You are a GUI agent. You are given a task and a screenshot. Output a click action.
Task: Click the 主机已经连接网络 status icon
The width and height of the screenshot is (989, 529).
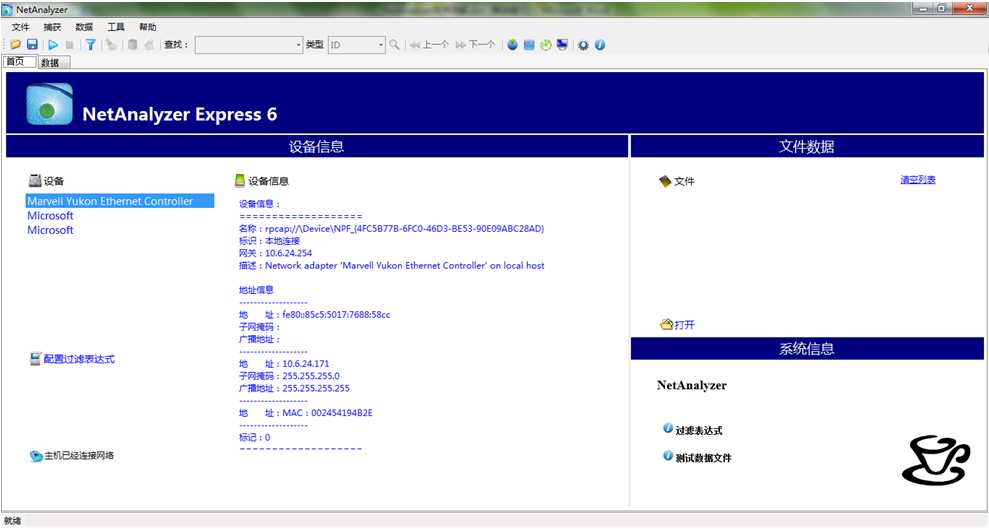point(36,456)
